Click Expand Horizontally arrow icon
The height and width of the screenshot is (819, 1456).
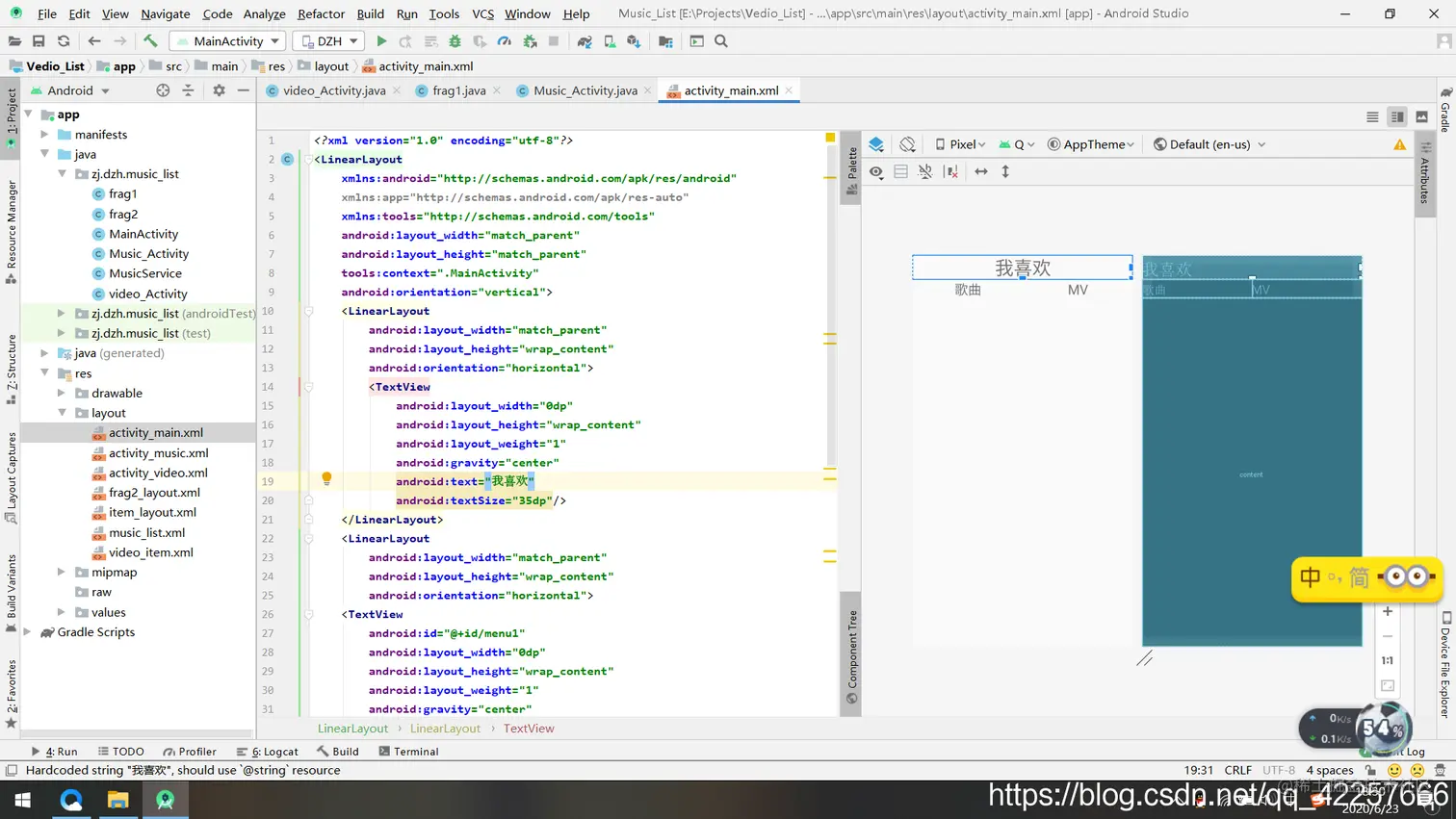pyautogui.click(x=980, y=171)
